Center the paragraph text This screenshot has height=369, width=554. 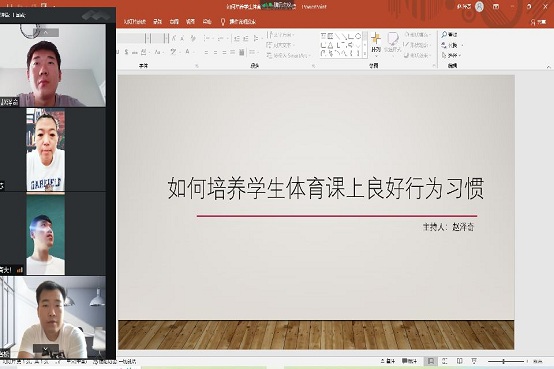(215, 52)
